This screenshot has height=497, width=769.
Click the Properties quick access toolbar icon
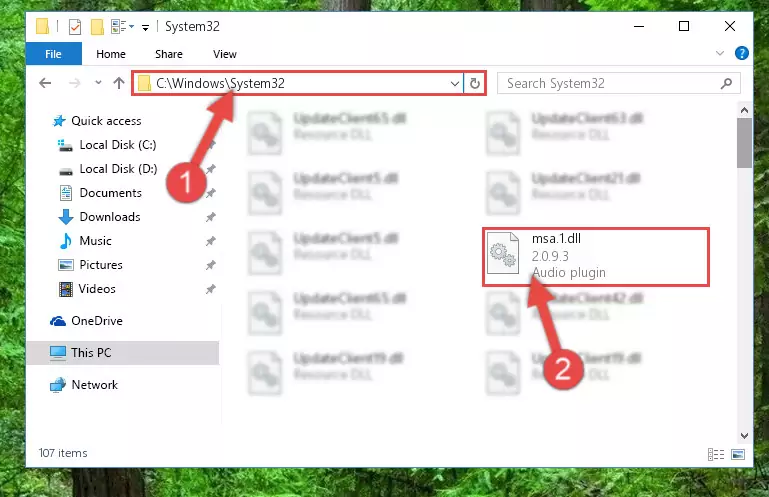click(x=75, y=26)
